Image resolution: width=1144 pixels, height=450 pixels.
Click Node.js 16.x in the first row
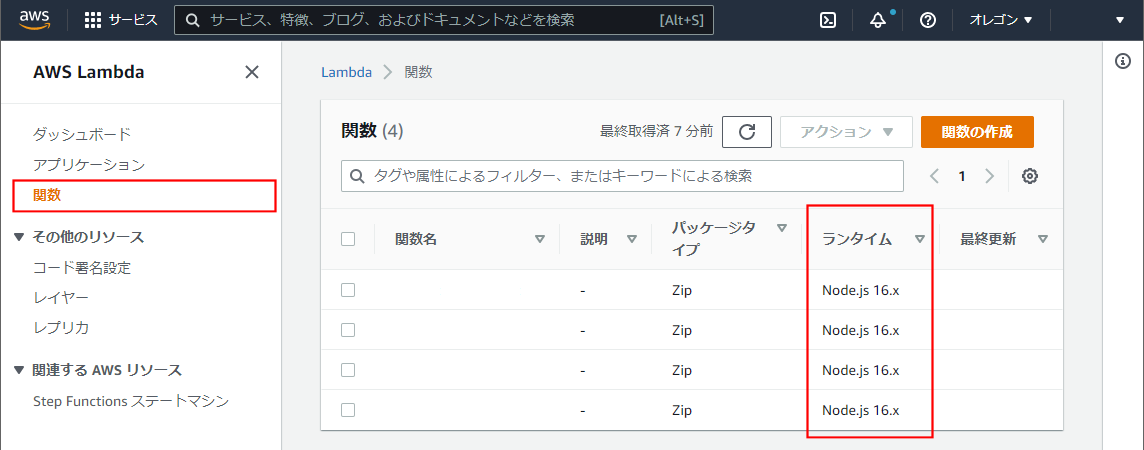pos(860,290)
